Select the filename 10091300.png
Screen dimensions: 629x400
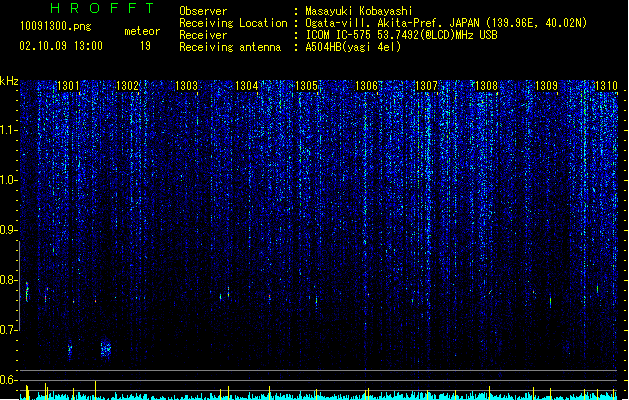tap(56, 26)
